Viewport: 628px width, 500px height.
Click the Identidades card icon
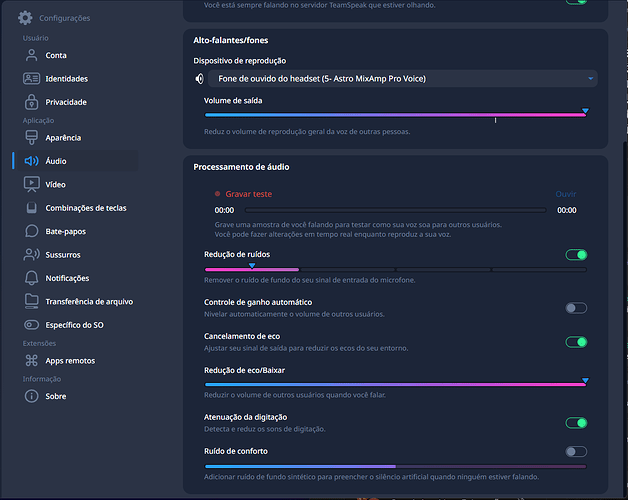[x=31, y=79]
